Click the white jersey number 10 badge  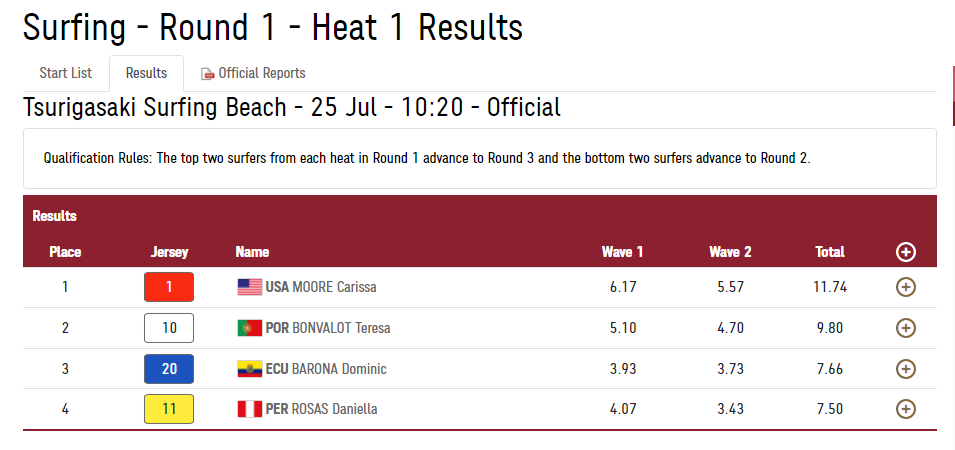click(x=169, y=328)
